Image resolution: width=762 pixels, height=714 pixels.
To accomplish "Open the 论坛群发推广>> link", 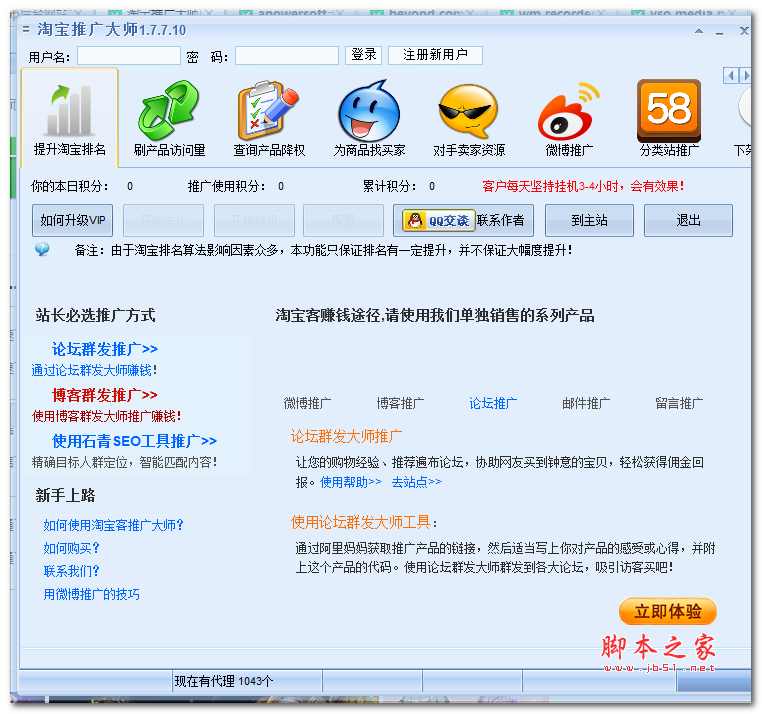I will (x=105, y=349).
